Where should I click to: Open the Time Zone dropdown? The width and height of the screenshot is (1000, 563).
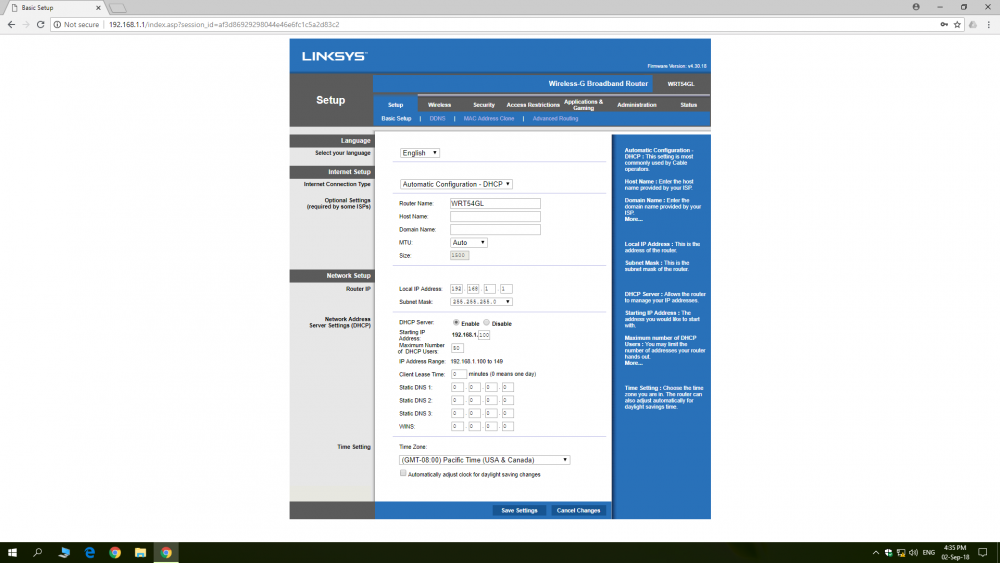pos(485,460)
